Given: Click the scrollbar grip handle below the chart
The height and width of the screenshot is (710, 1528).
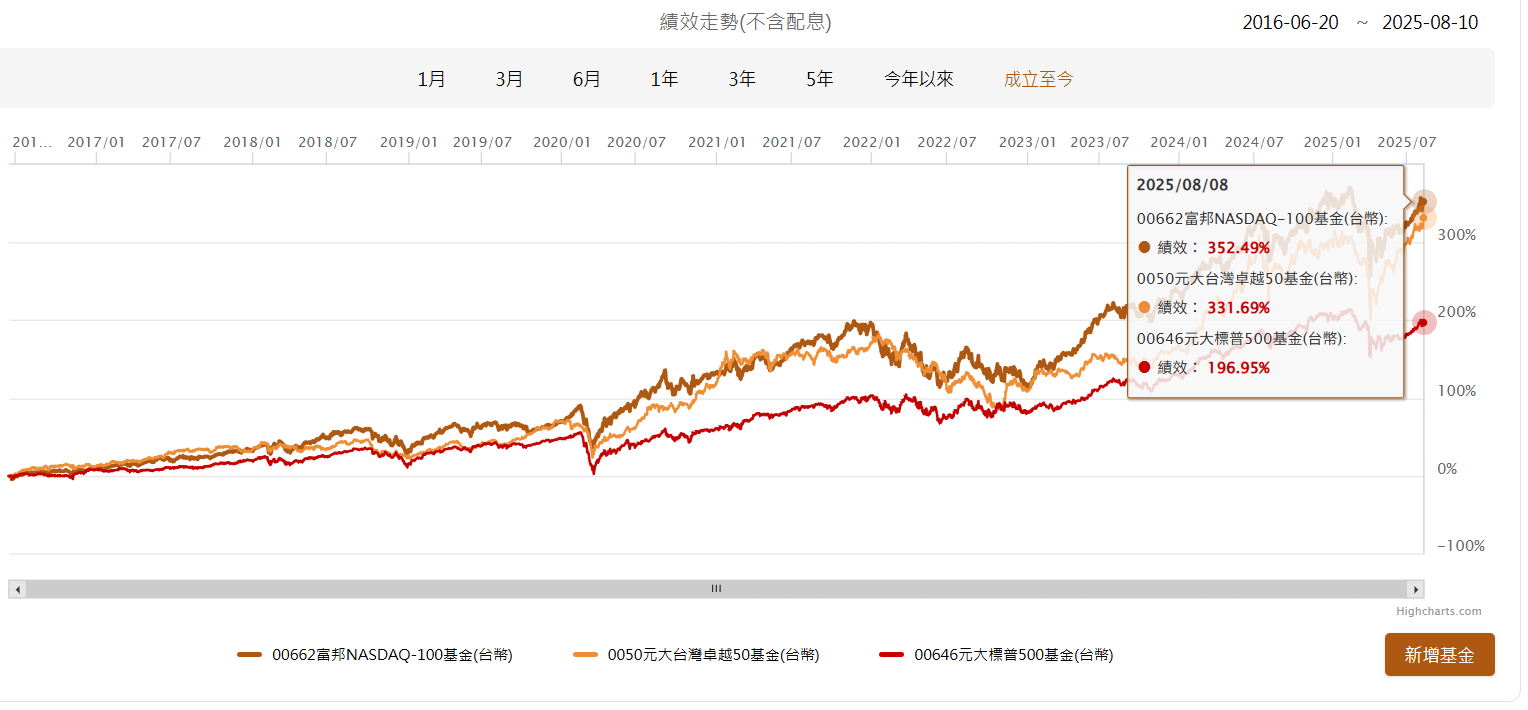Looking at the screenshot, I should tap(715, 589).
